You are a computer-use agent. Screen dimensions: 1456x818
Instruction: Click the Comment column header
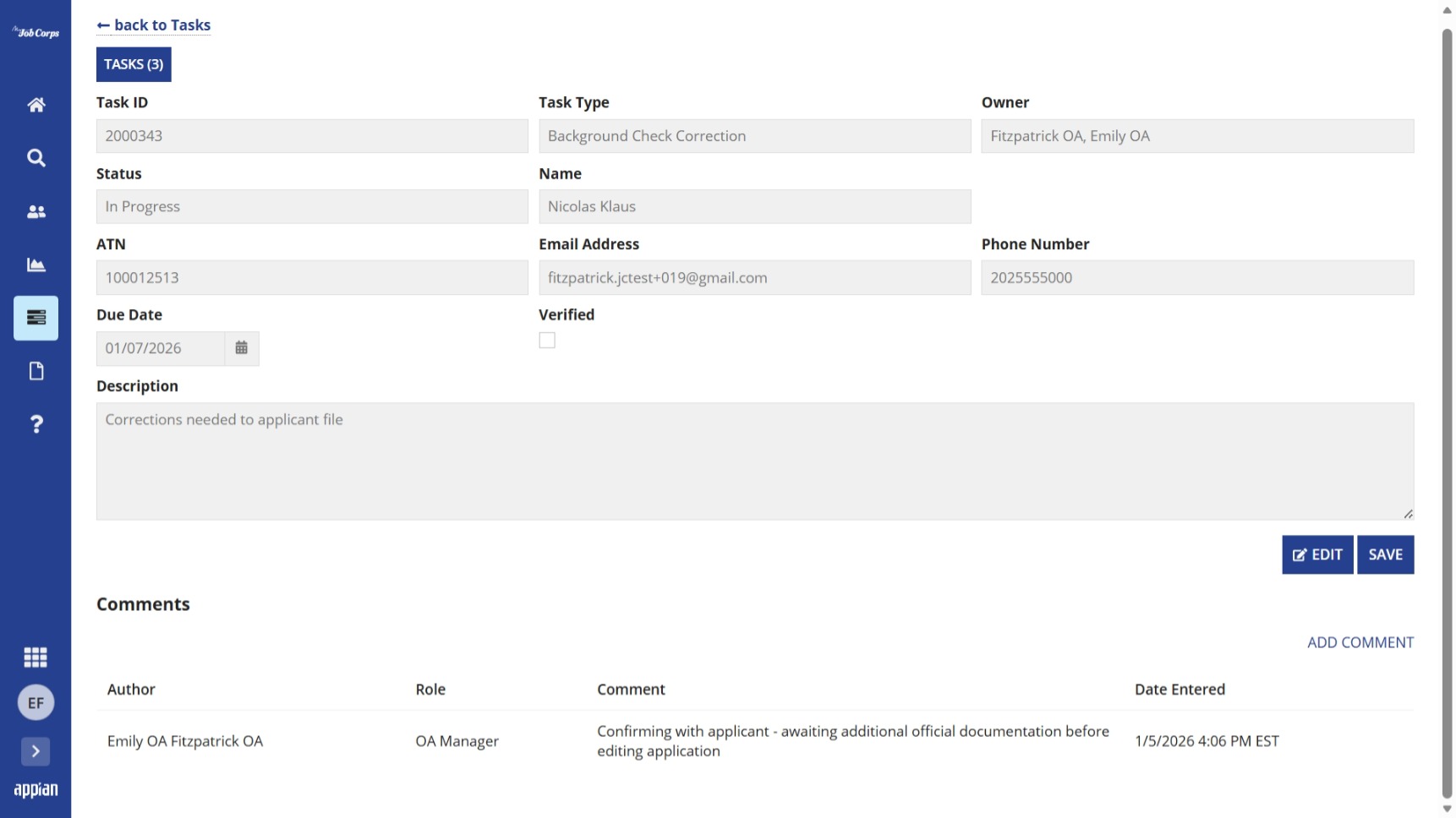coord(631,690)
